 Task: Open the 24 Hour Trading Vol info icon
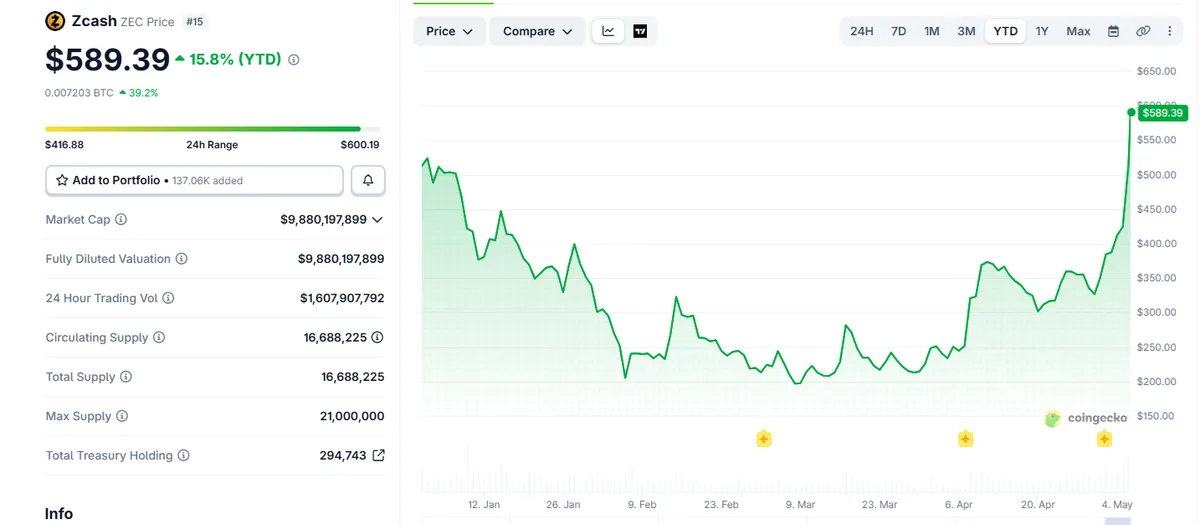tap(168, 298)
